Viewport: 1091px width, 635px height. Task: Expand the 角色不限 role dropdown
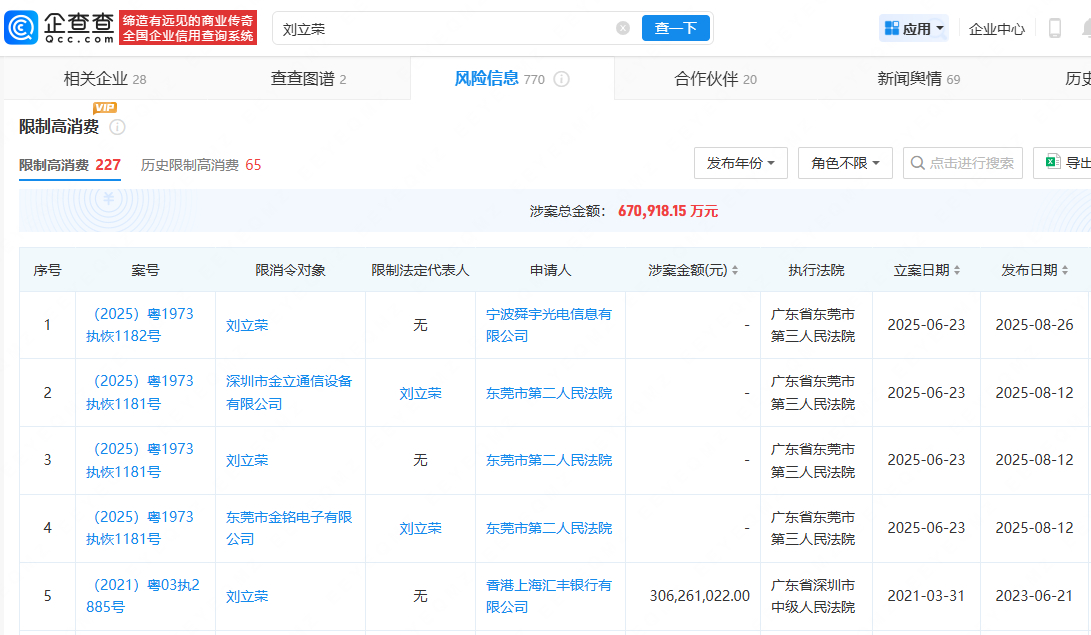pos(845,163)
